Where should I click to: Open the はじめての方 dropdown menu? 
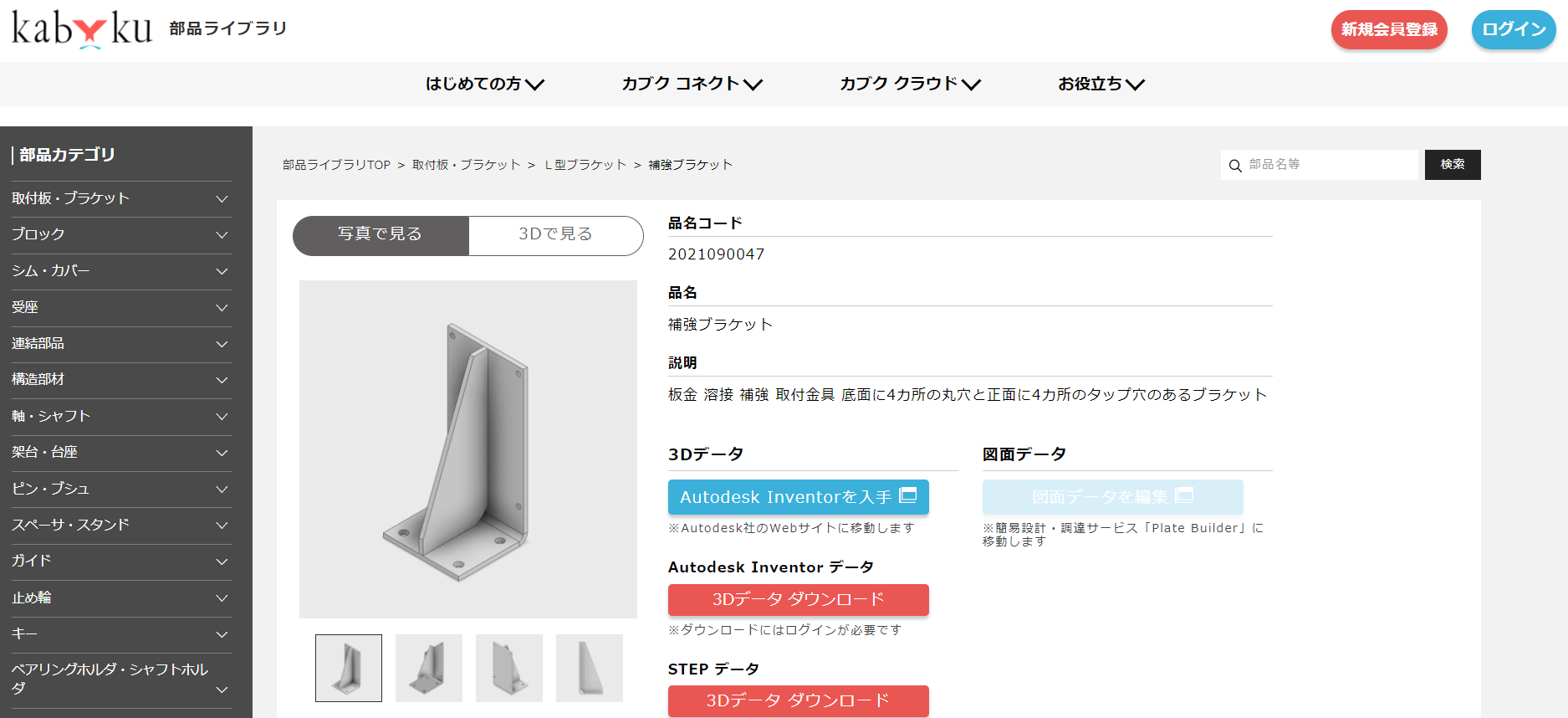click(484, 84)
